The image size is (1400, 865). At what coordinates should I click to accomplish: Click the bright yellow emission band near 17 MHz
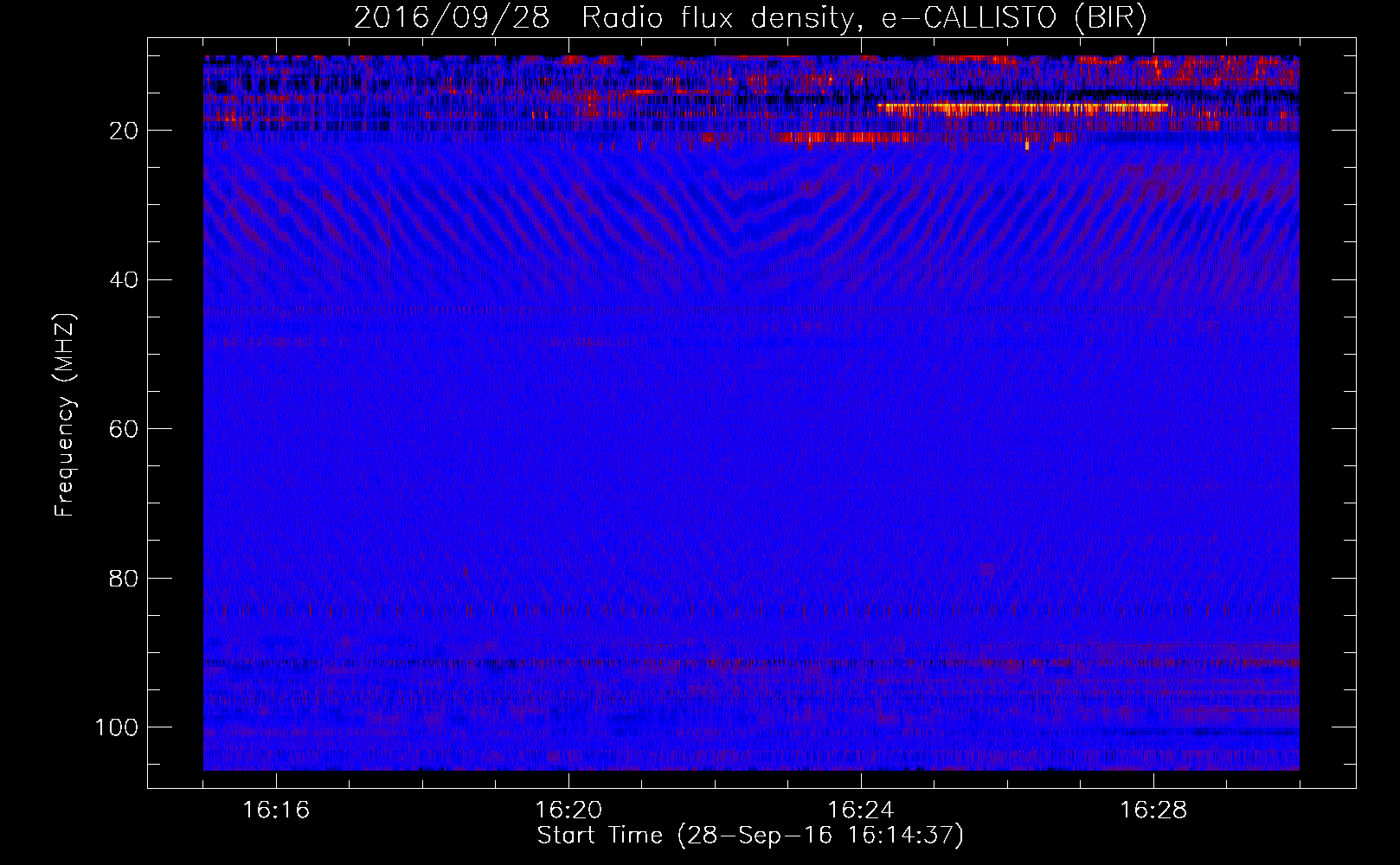pos(1023,107)
